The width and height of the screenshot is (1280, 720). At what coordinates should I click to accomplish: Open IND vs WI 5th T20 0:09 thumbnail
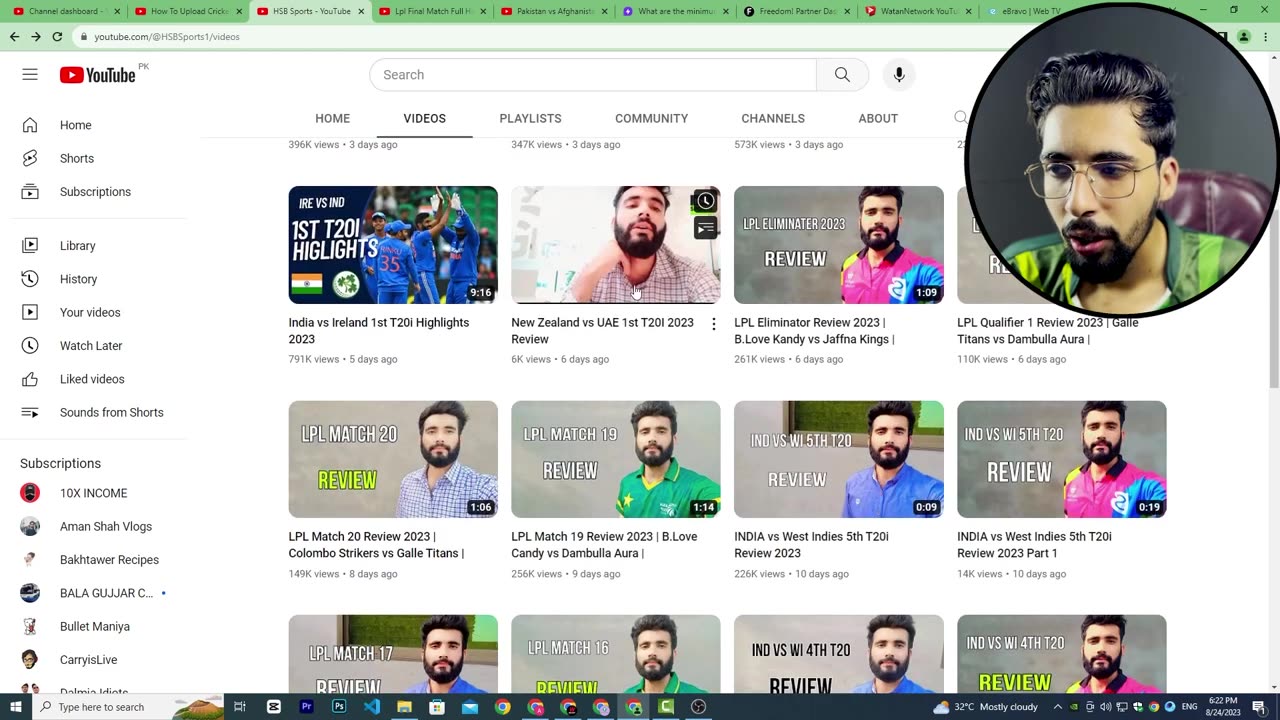point(839,459)
